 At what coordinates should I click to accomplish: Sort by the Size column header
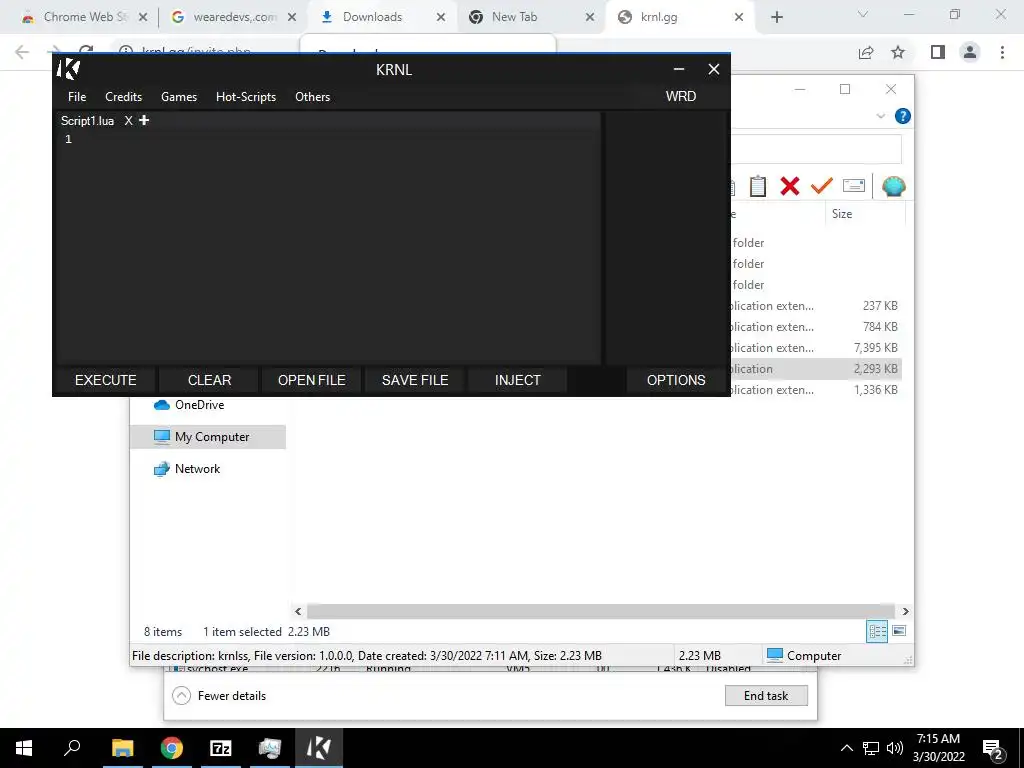(865, 214)
